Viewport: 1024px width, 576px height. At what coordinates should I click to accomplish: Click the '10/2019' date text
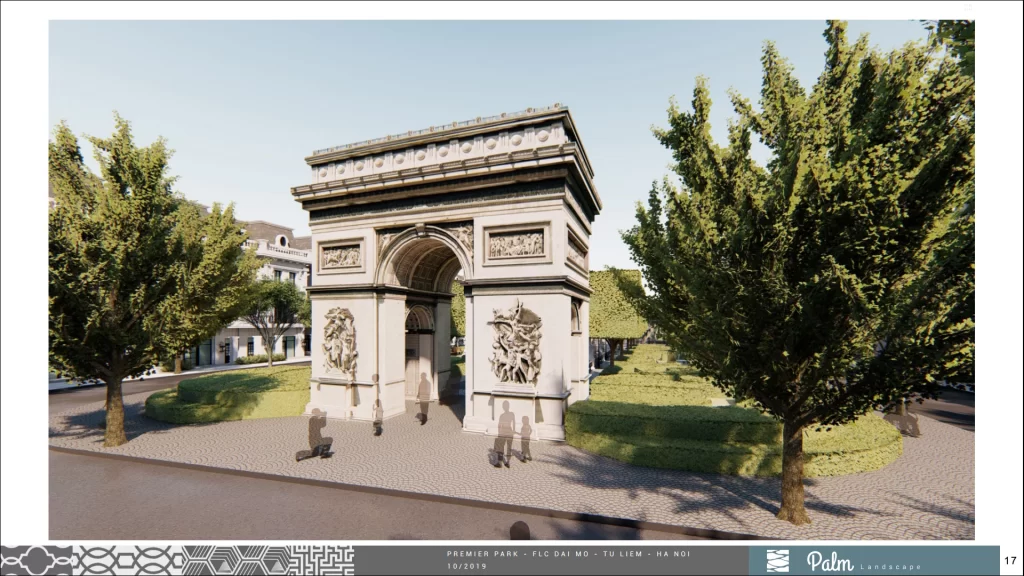(465, 566)
